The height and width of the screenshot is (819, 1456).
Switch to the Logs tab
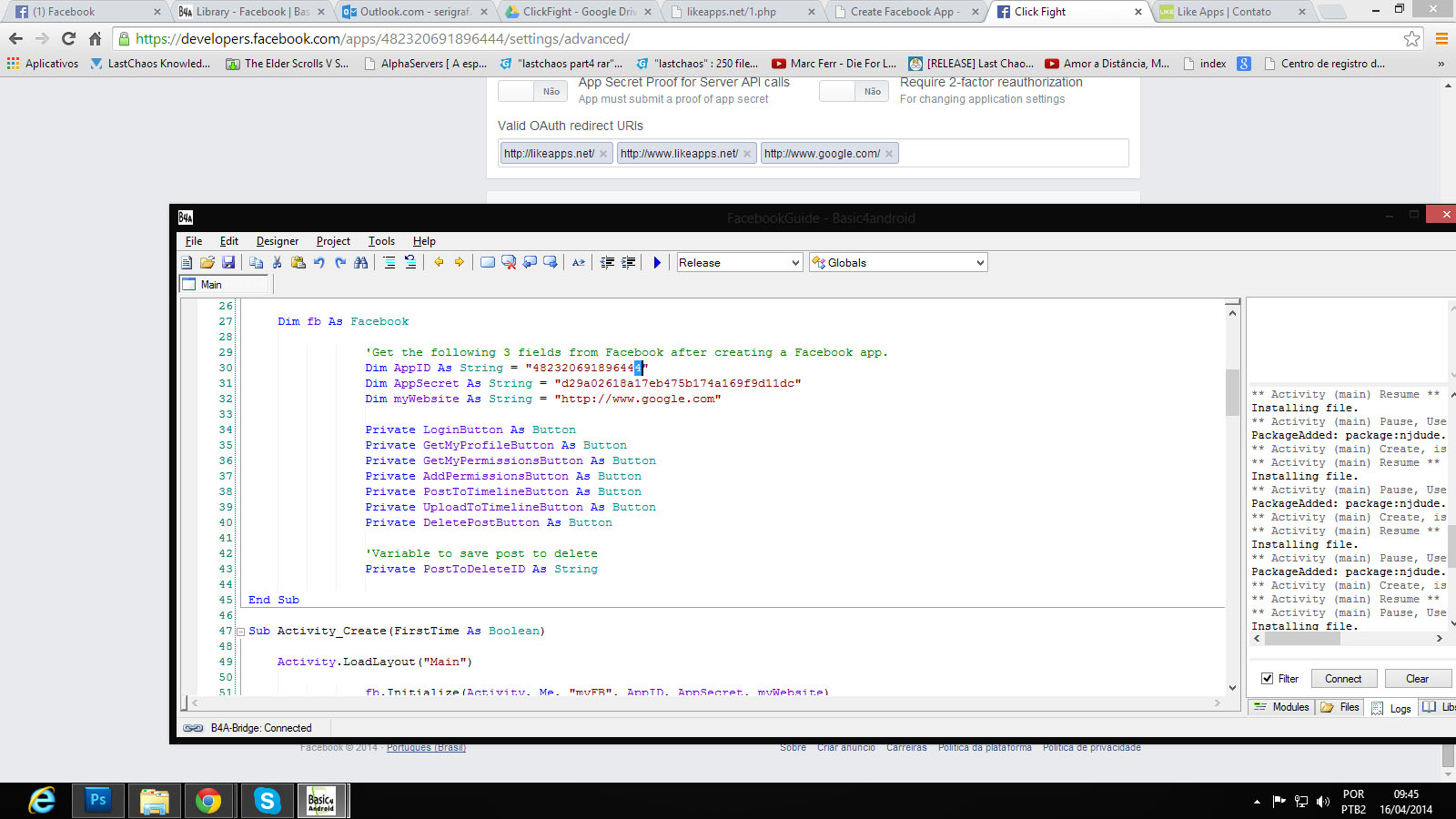click(1391, 708)
